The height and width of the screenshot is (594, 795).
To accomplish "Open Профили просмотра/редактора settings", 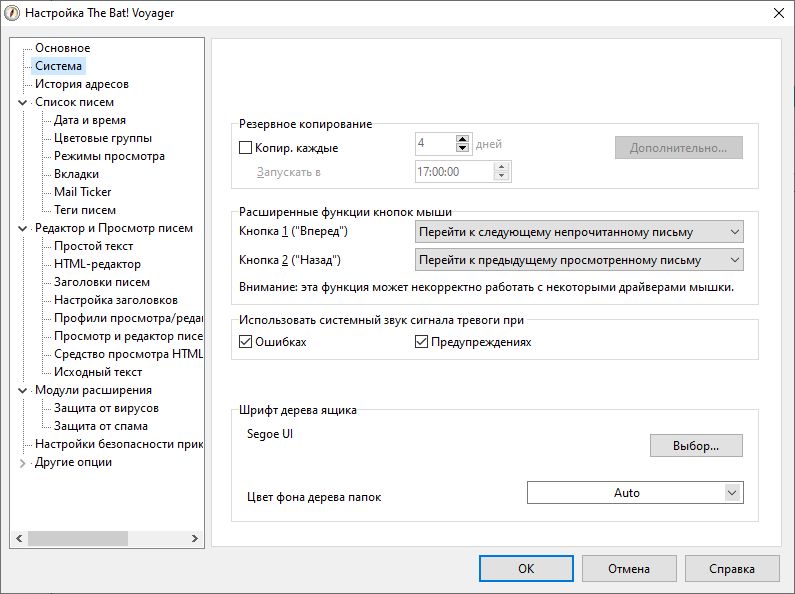I will point(128,318).
